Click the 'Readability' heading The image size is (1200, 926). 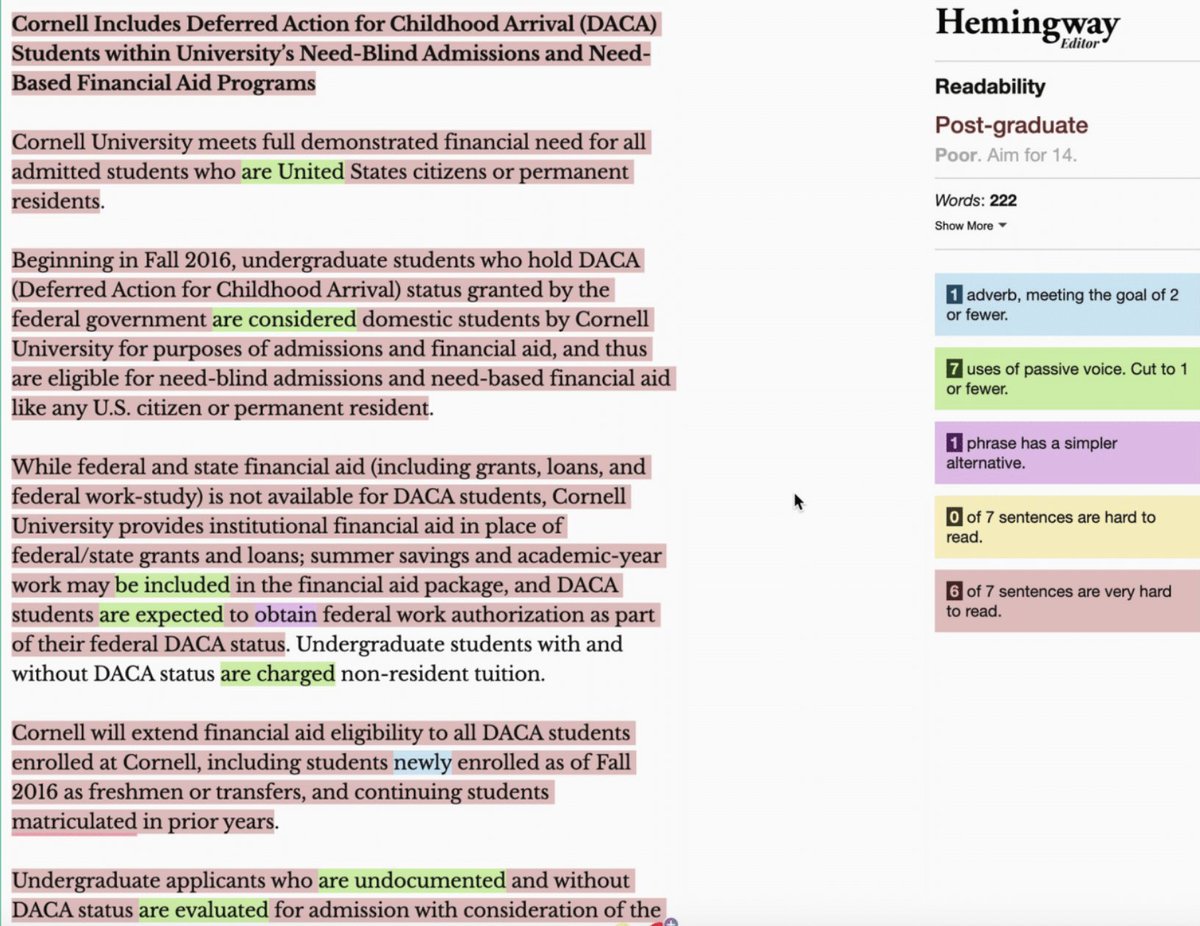(990, 87)
